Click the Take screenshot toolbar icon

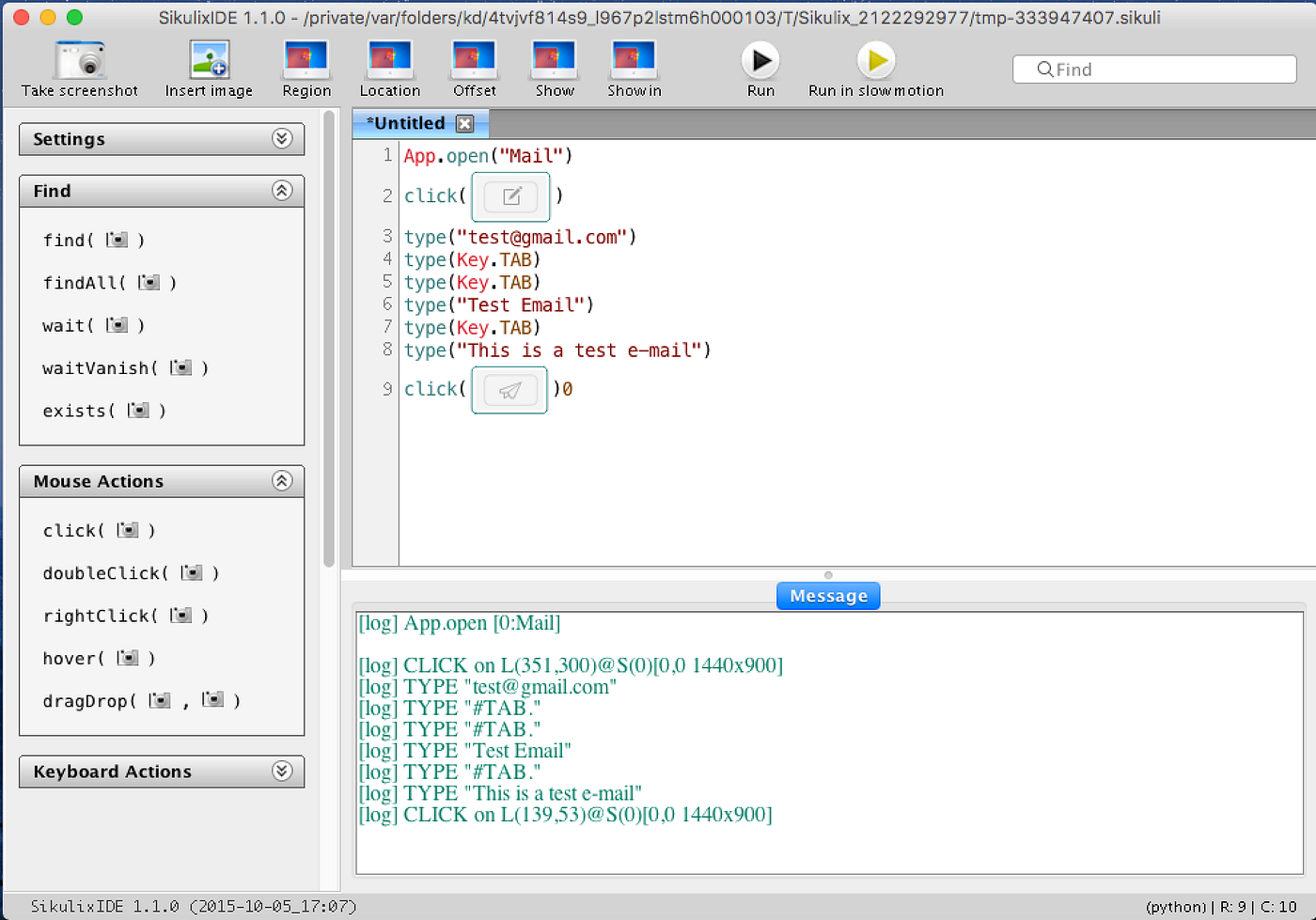pyautogui.click(x=79, y=66)
